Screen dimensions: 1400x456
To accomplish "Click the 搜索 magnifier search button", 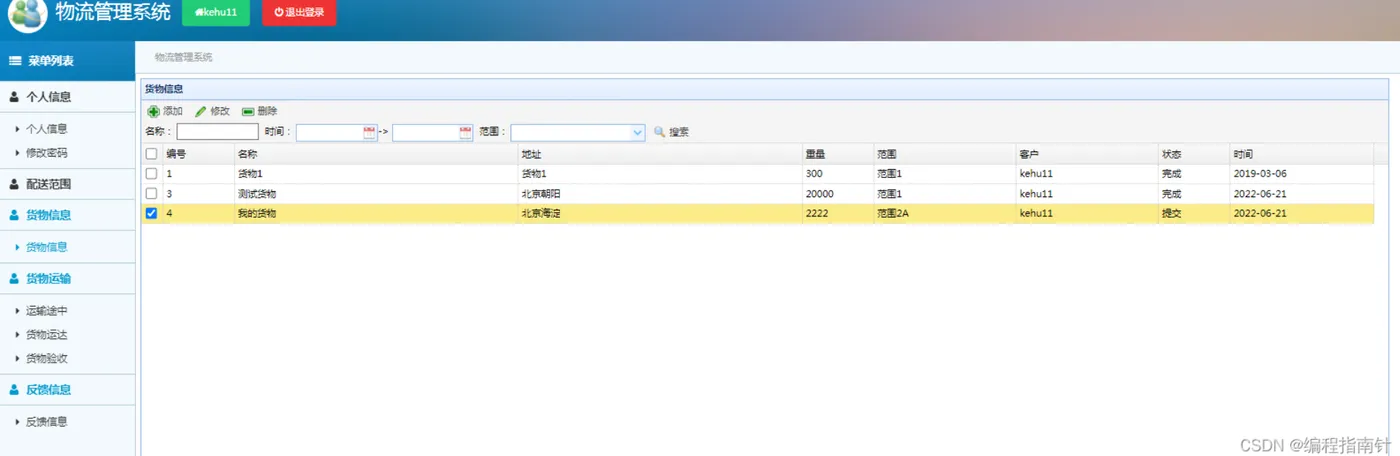I will 671,132.
